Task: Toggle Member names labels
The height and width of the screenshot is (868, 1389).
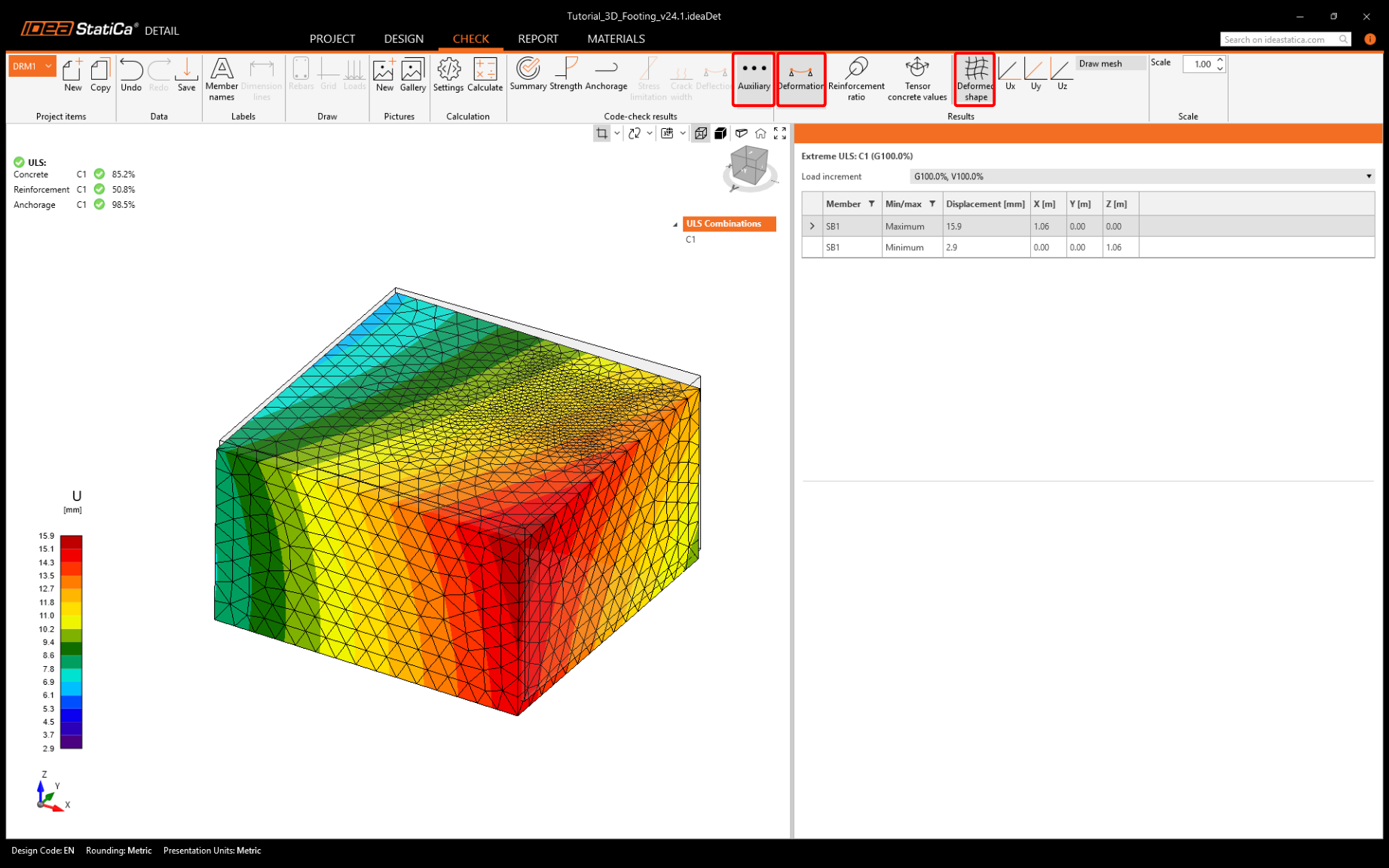Action: [222, 79]
